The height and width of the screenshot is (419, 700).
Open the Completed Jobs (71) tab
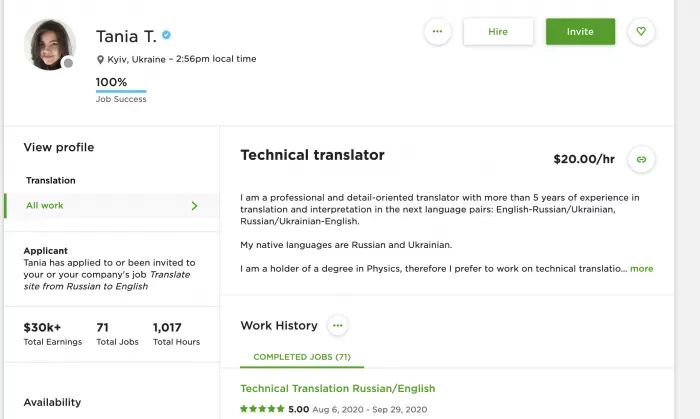click(x=302, y=357)
